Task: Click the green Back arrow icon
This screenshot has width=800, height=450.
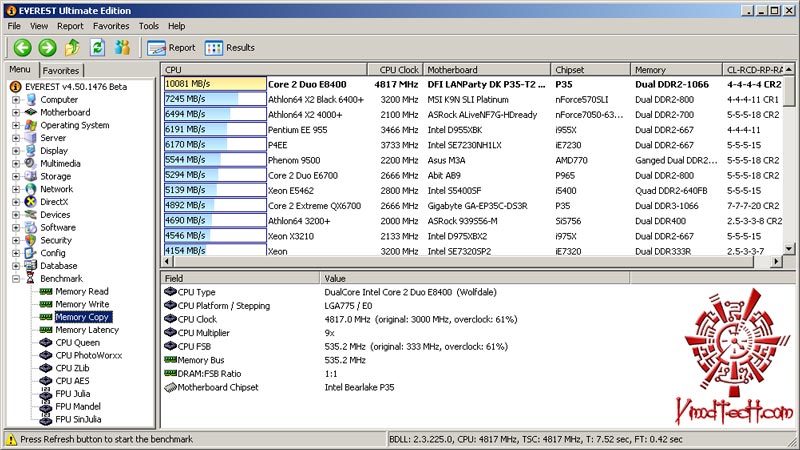Action: pyautogui.click(x=22, y=48)
